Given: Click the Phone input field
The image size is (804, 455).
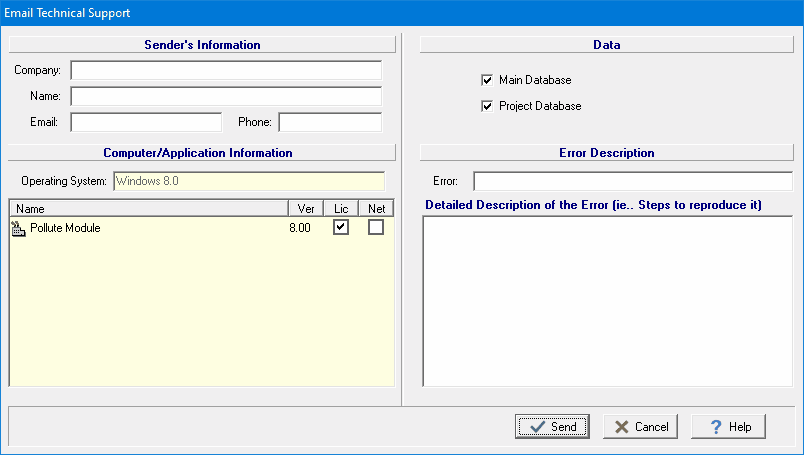Looking at the screenshot, I should coord(330,122).
